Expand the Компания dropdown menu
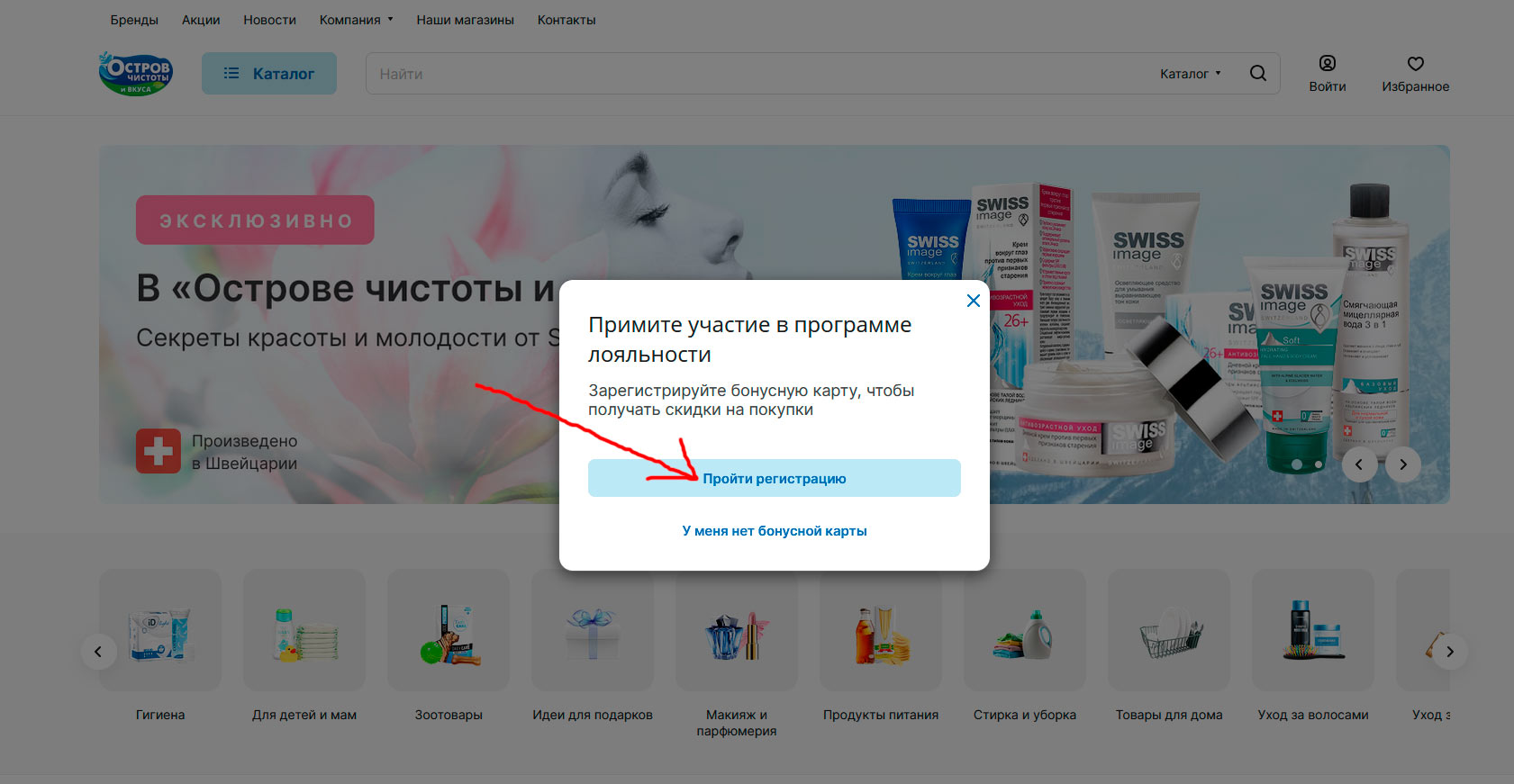 tap(356, 20)
